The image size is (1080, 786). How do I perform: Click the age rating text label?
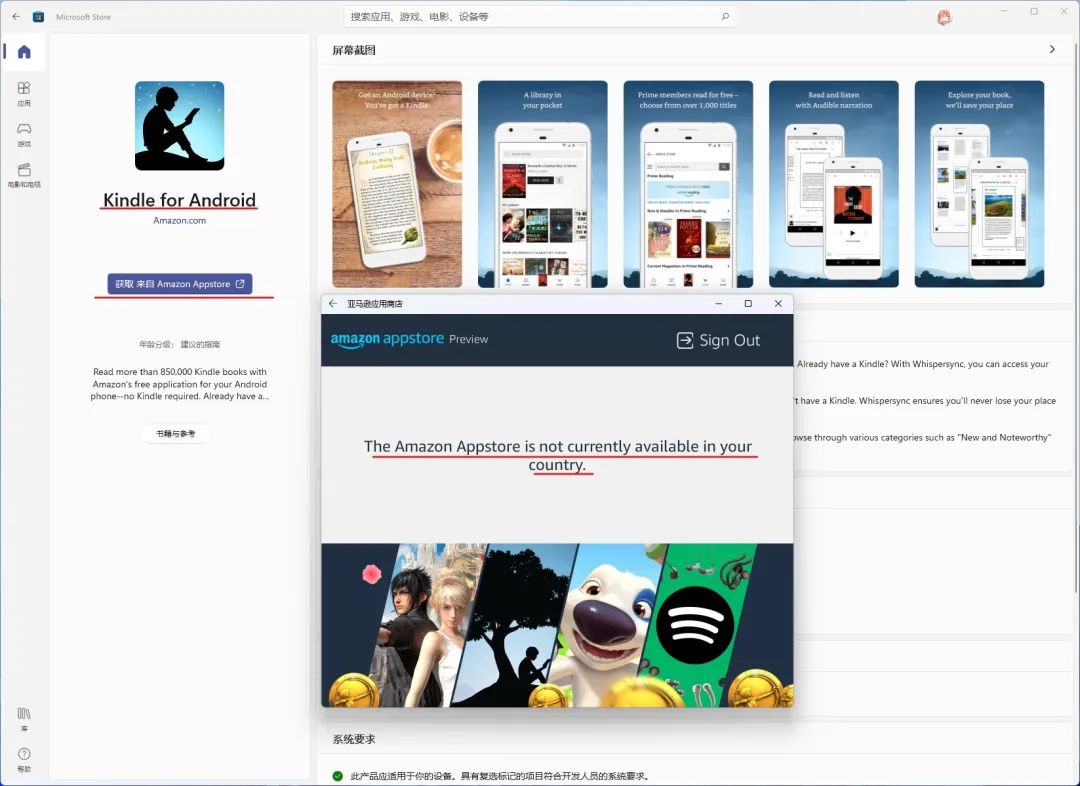pyautogui.click(x=180, y=344)
